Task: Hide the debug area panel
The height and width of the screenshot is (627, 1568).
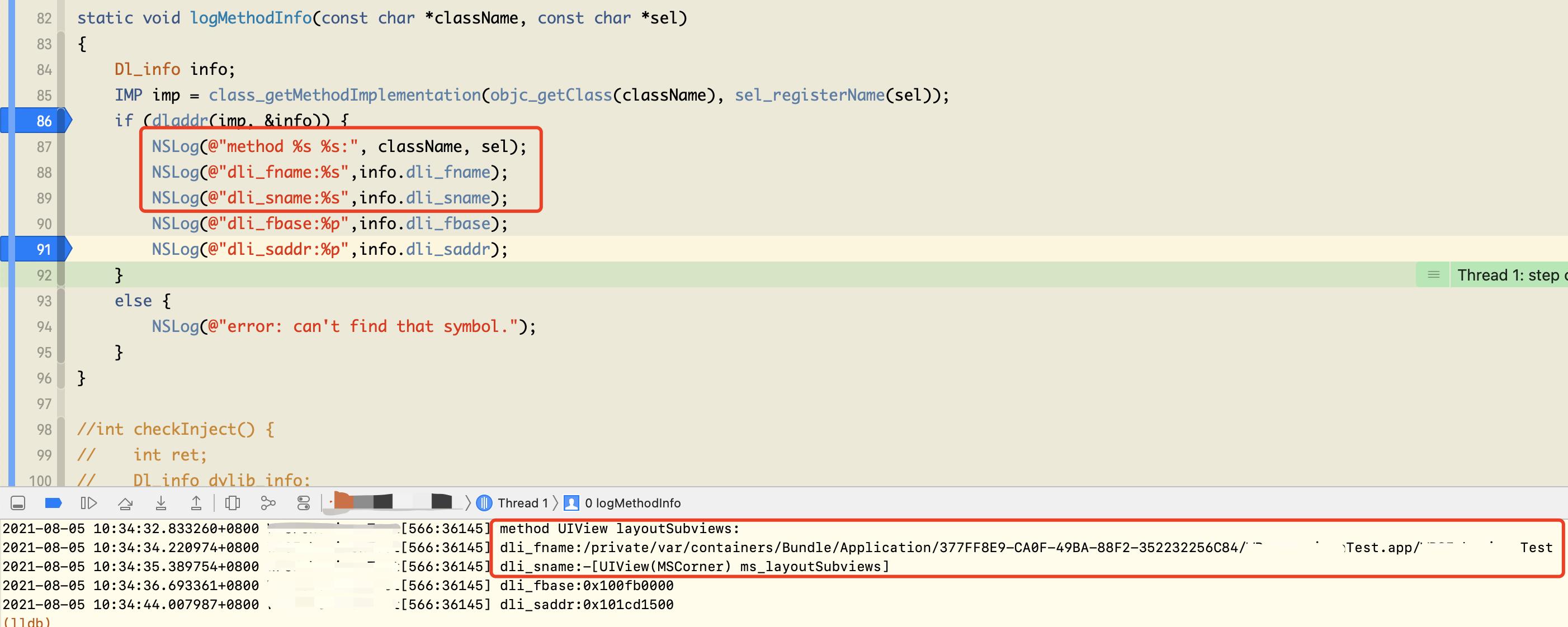Action: coord(18,503)
